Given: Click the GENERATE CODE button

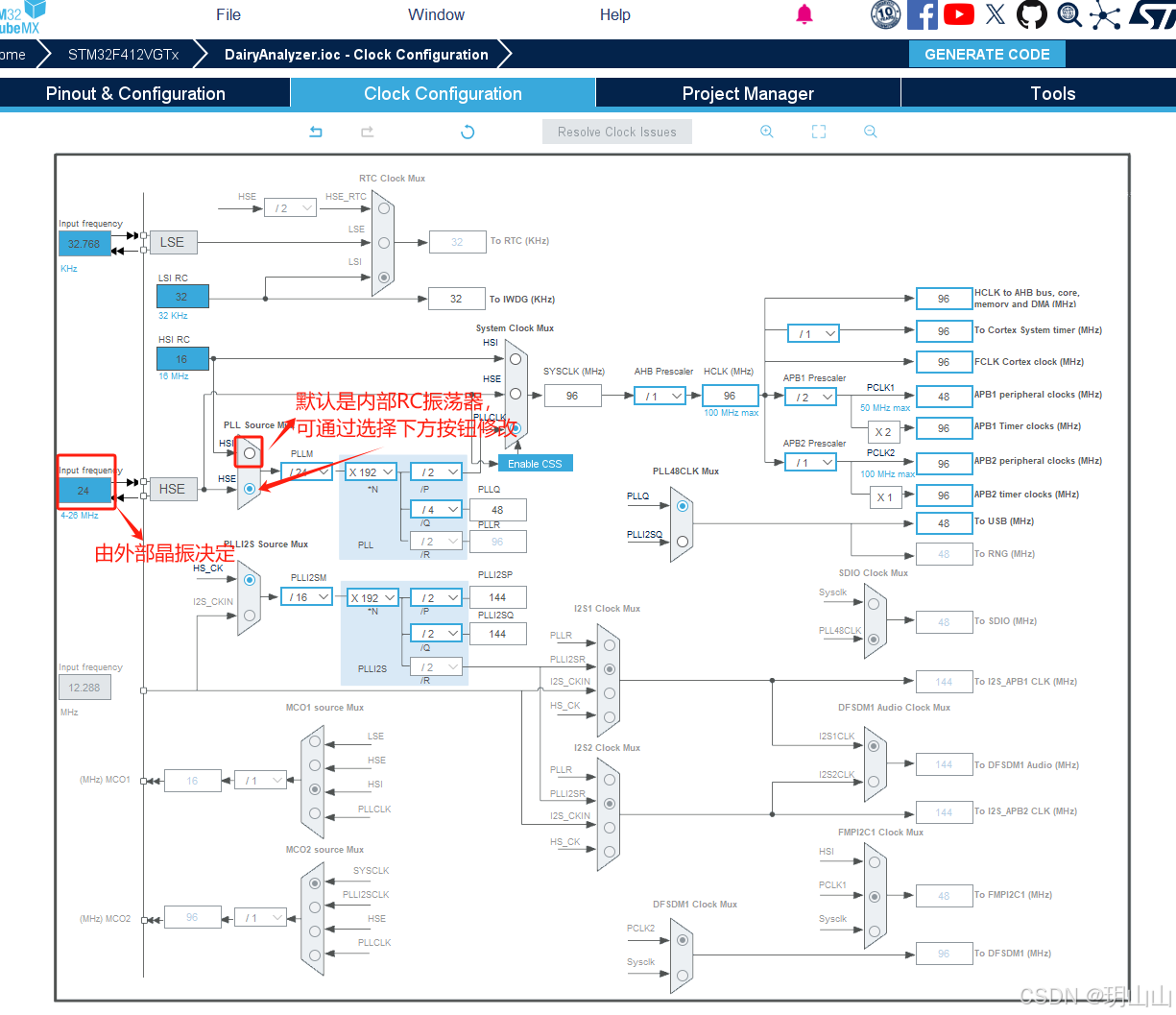Looking at the screenshot, I should click(x=987, y=54).
